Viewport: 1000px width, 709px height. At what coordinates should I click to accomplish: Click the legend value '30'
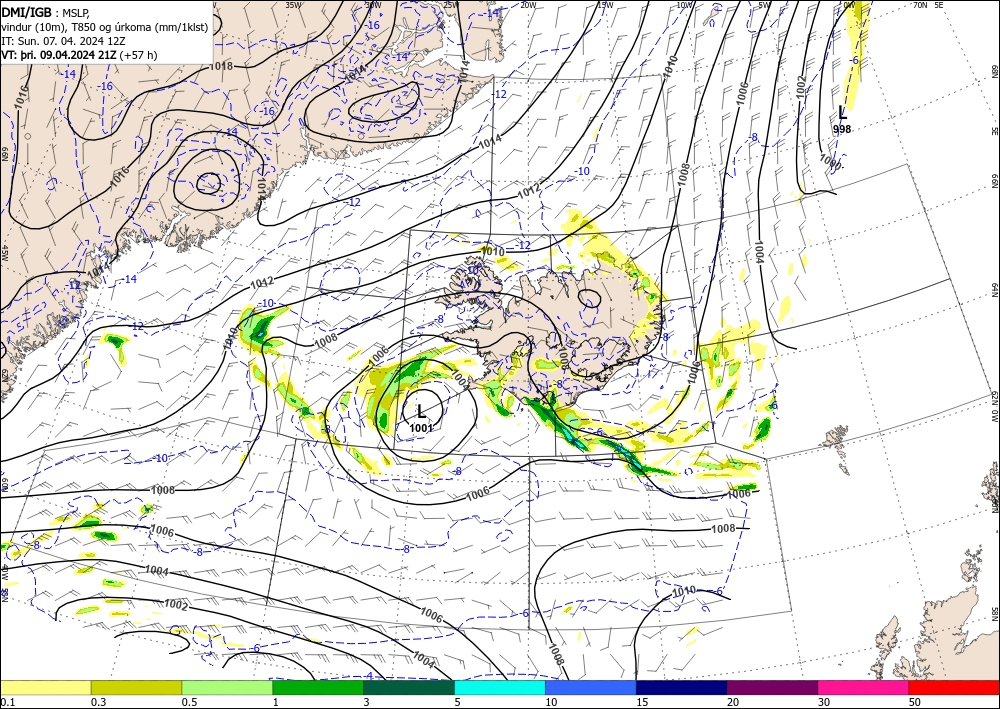[824, 702]
